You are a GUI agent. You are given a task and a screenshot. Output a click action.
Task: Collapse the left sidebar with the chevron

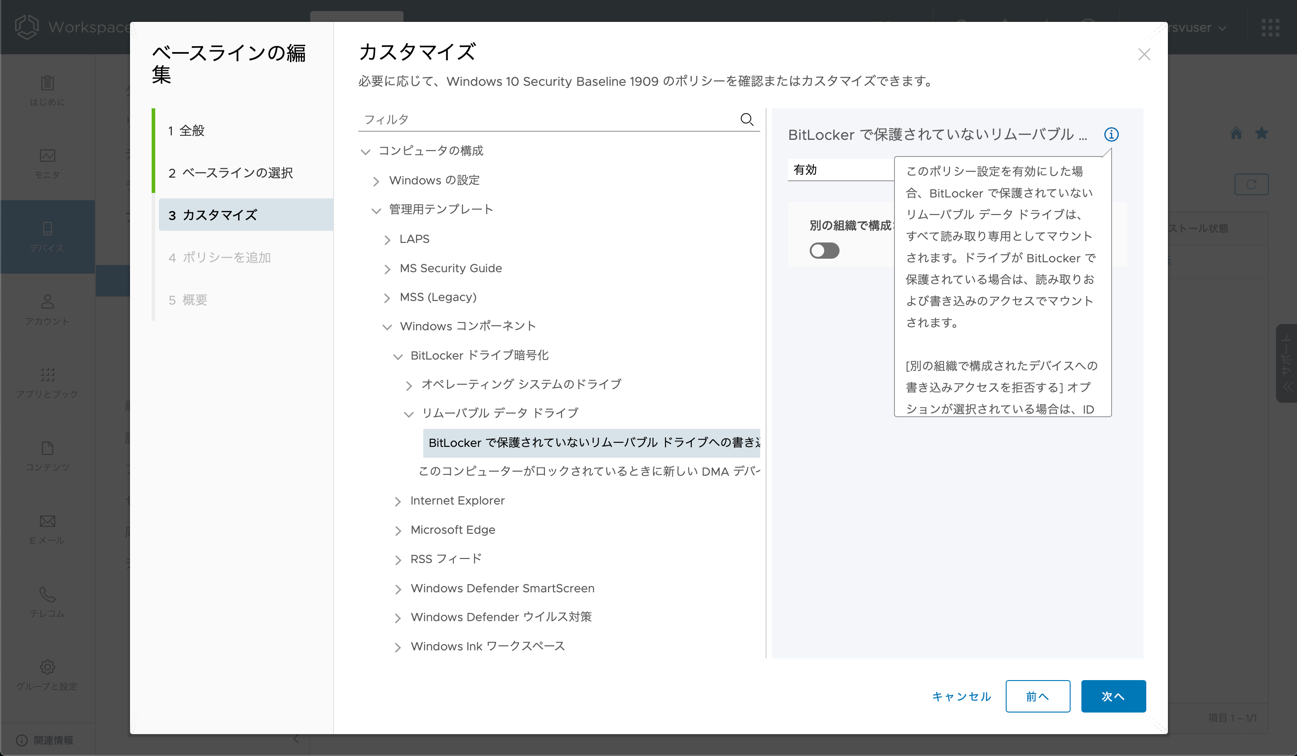click(x=296, y=740)
